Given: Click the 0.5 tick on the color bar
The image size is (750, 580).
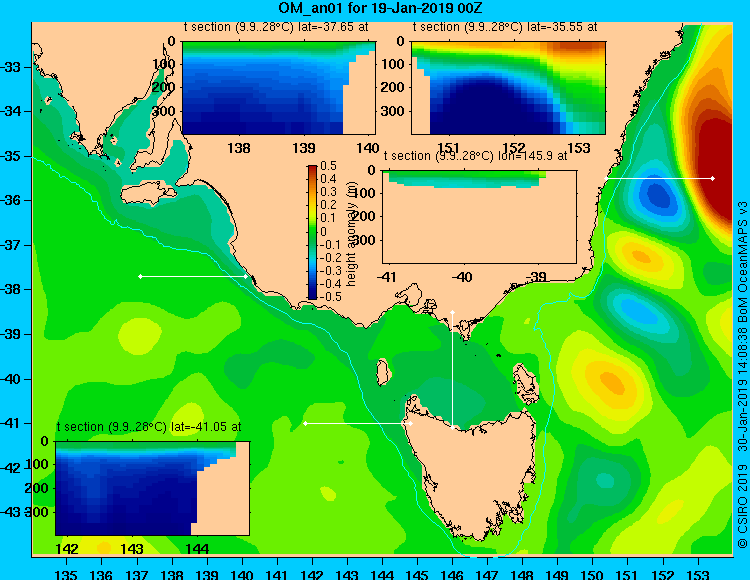Looking at the screenshot, I should click(x=329, y=166).
